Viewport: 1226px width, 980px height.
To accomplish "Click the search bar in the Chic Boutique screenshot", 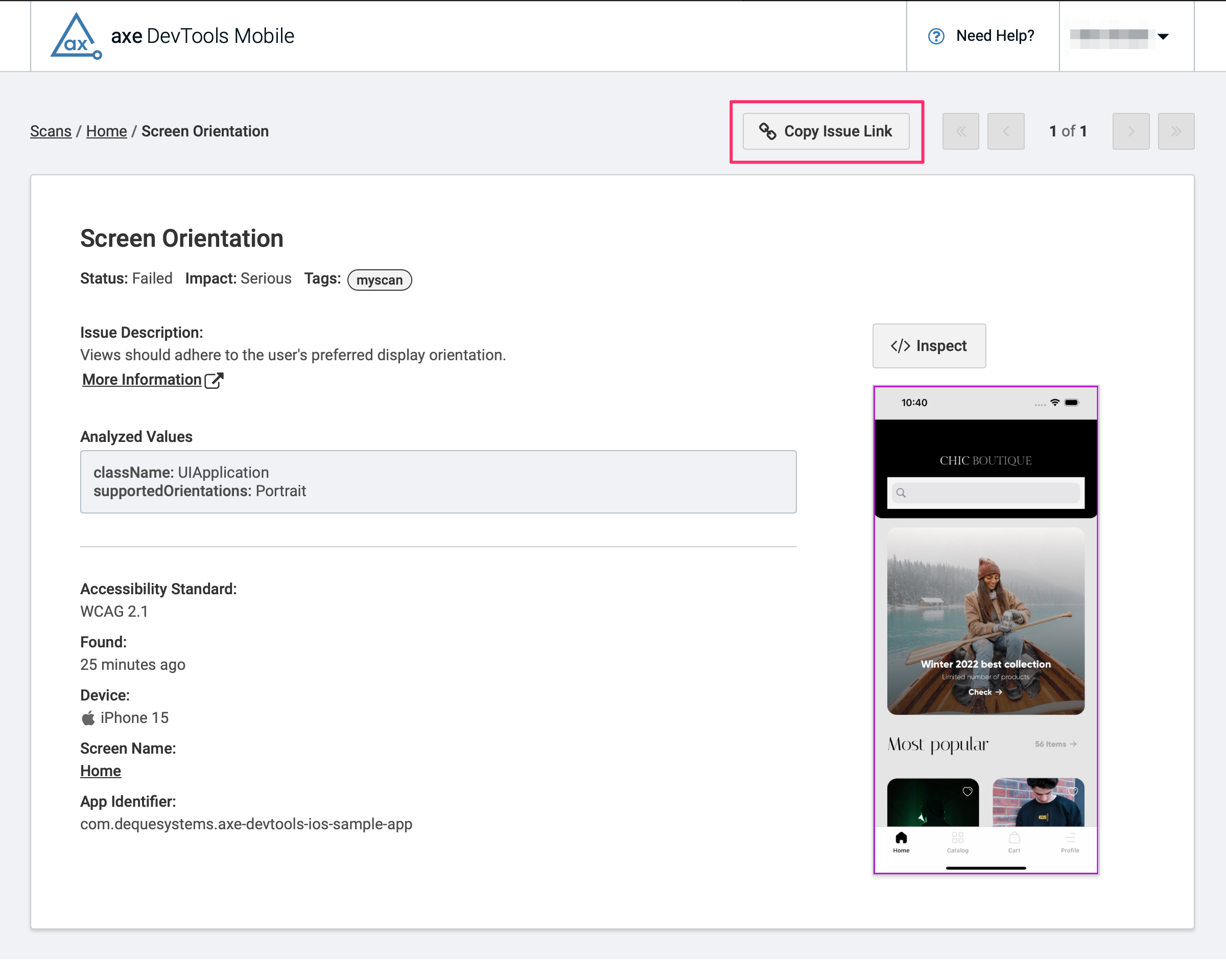I will [985, 493].
